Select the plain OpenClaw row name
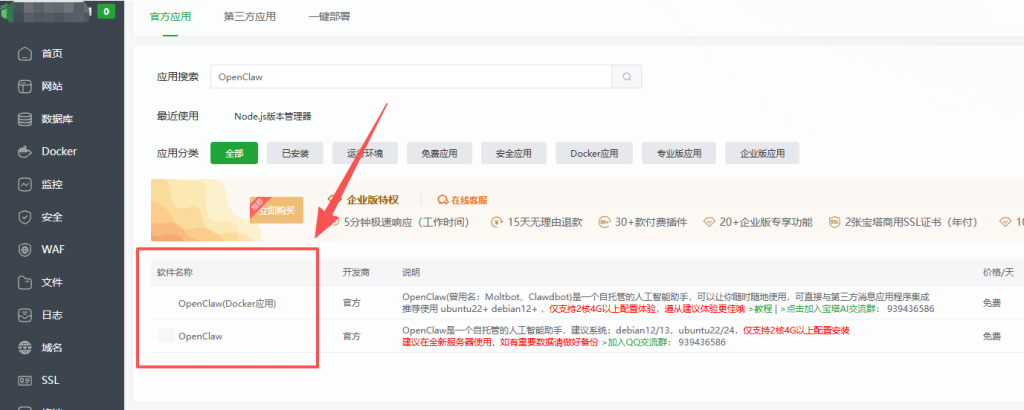This screenshot has height=410, width=1024. pos(200,336)
